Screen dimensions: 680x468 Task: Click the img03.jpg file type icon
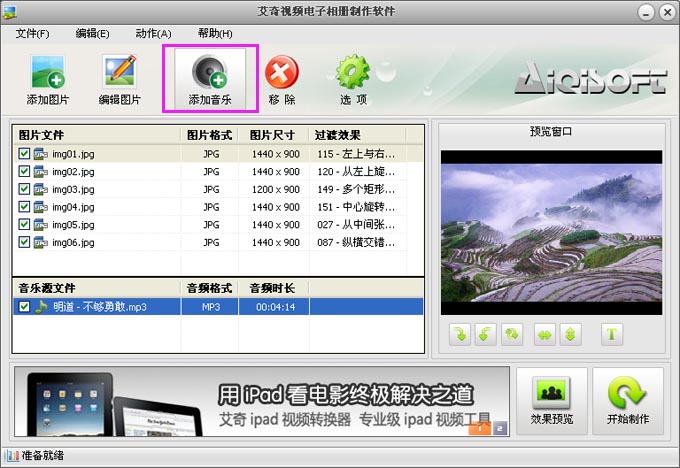click(41, 190)
